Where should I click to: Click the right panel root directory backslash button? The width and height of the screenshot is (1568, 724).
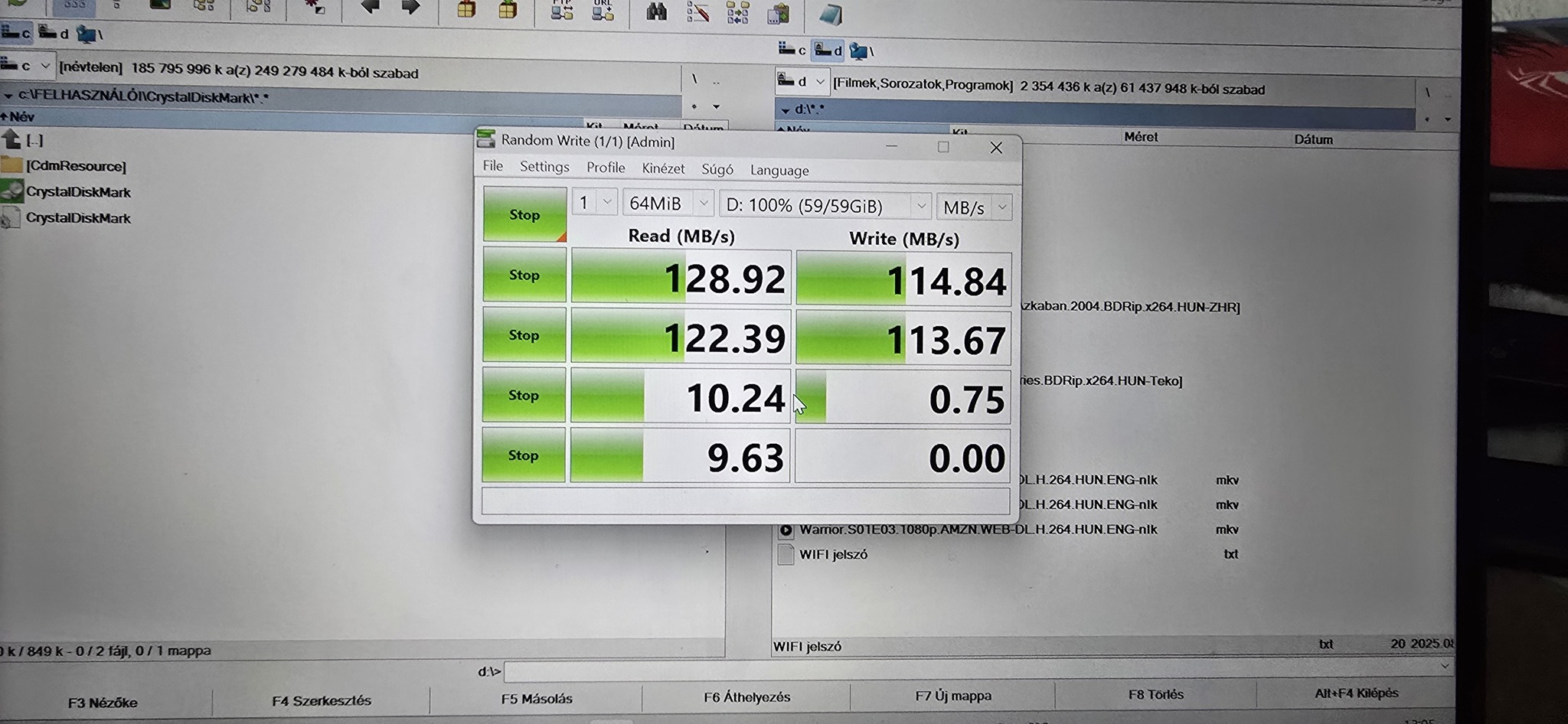[x=1427, y=92]
